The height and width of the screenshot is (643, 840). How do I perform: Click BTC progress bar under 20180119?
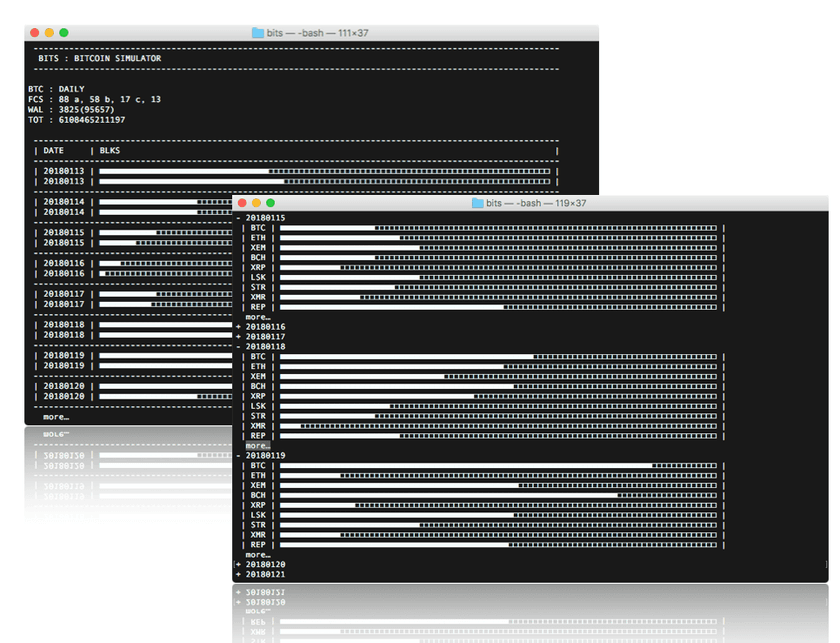[x=498, y=466]
